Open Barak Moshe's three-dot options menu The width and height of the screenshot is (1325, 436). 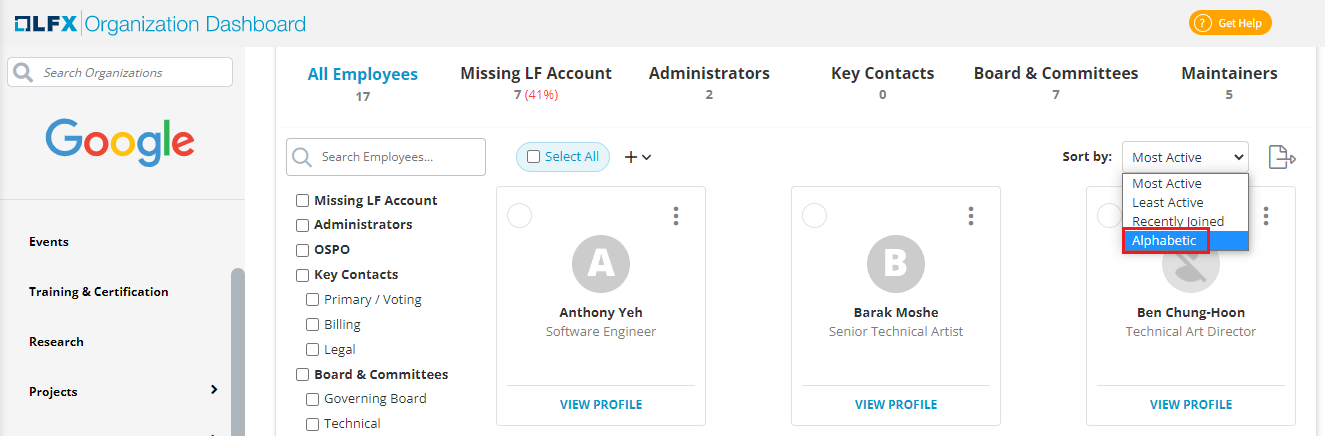(971, 216)
